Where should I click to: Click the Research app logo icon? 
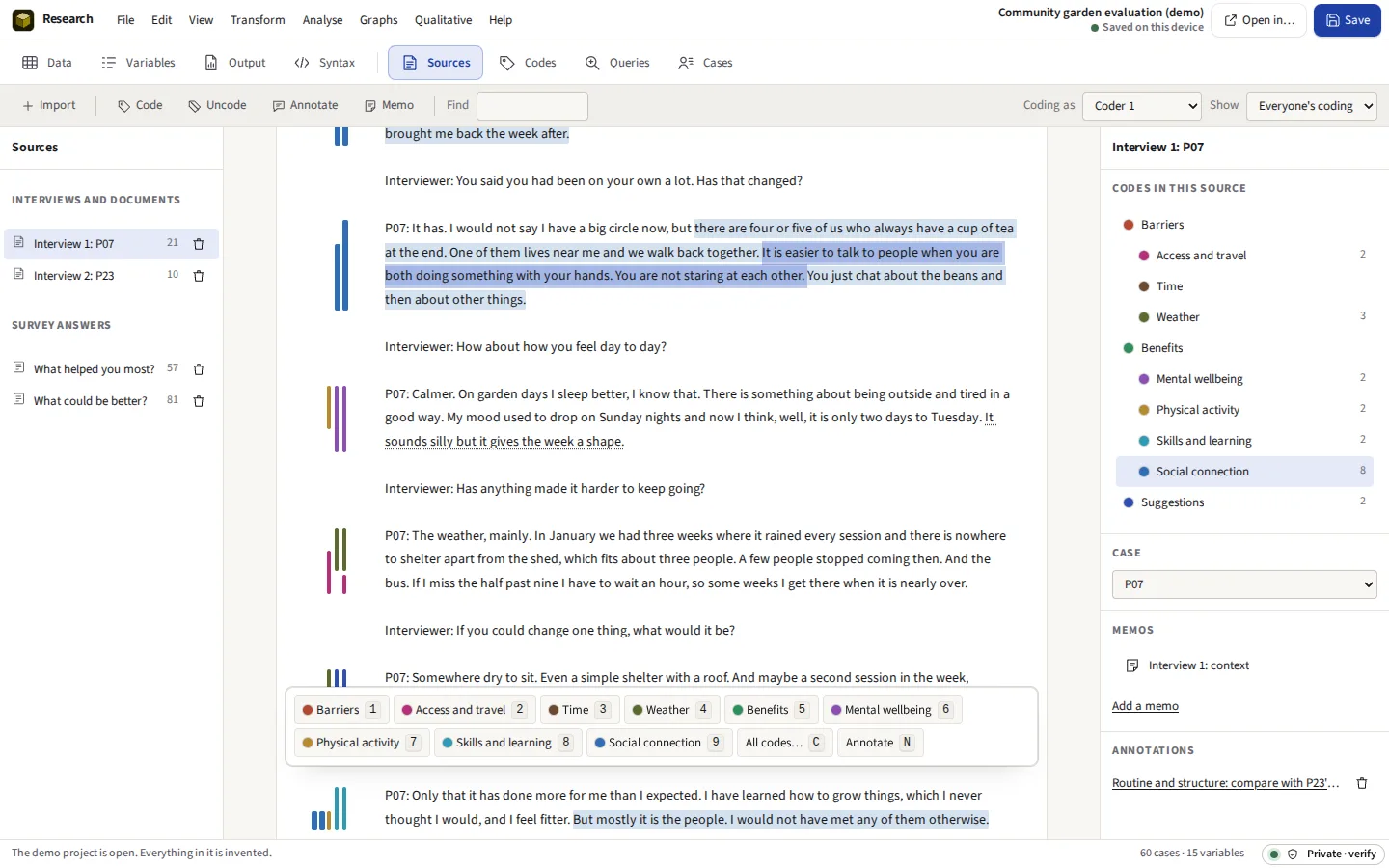[23, 20]
